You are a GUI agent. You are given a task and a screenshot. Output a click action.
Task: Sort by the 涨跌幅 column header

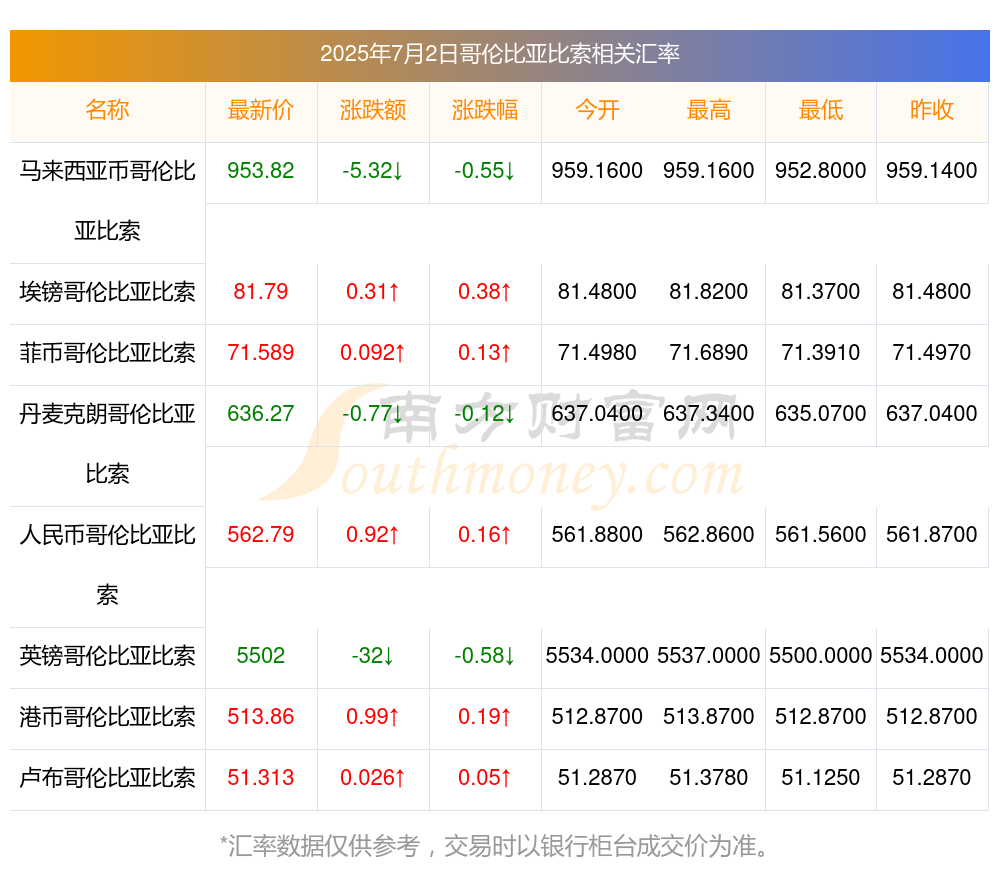click(484, 111)
